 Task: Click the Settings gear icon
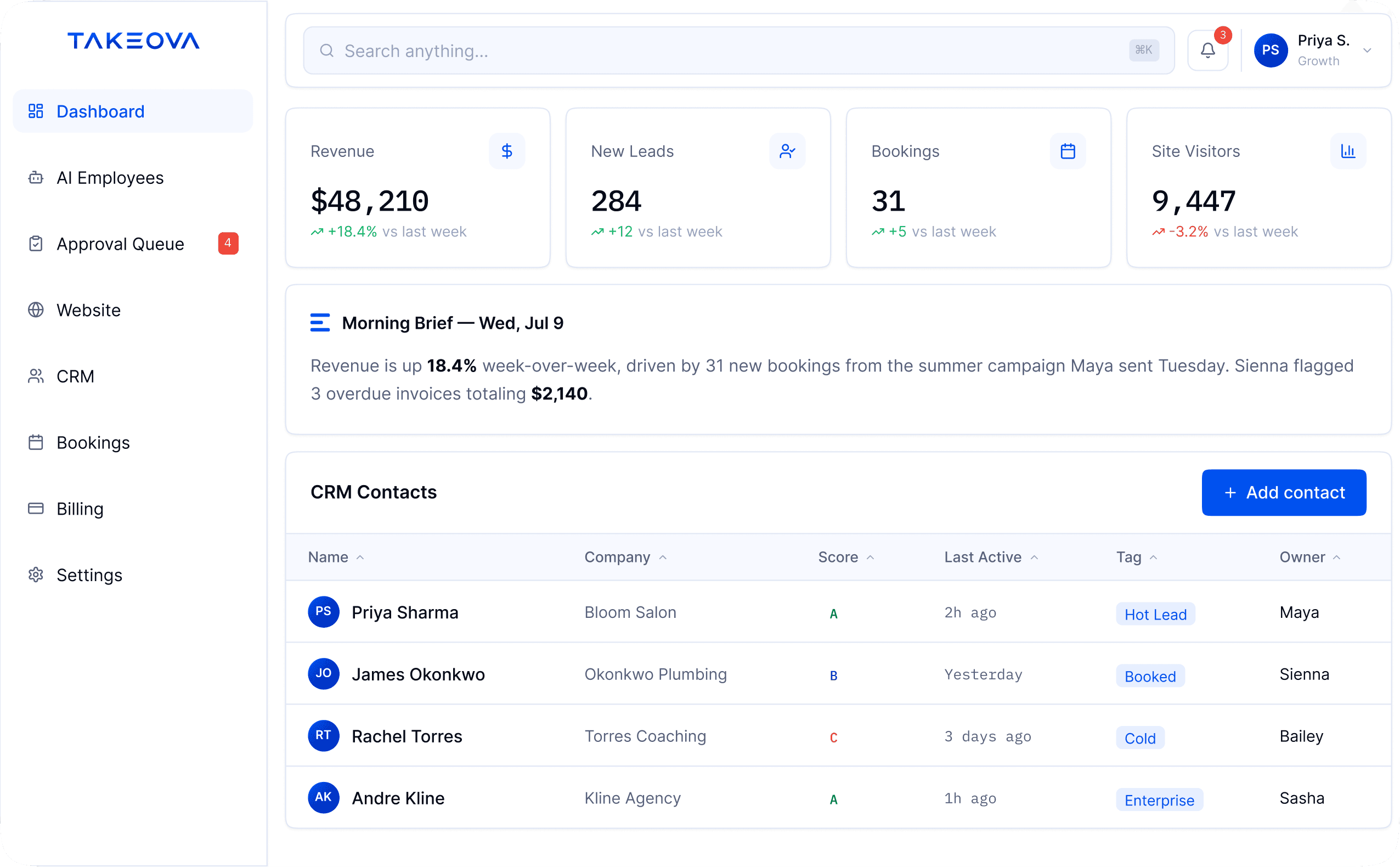click(36, 575)
